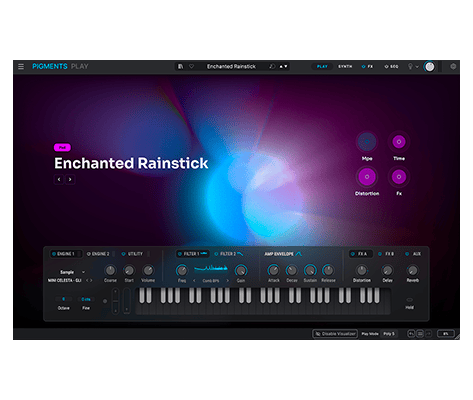Adjust the Distortion macro knob
This screenshot has height=400, width=473.
pyautogui.click(x=367, y=177)
